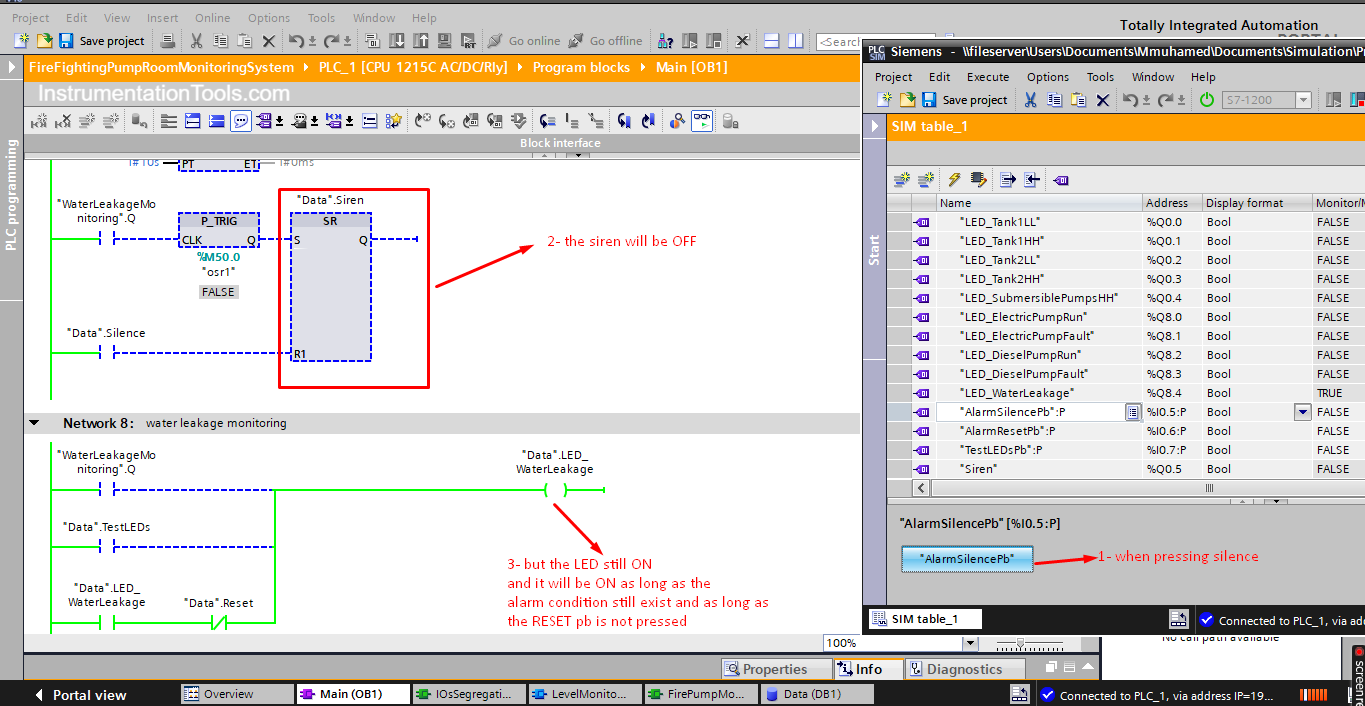Click the Go offline button
The width and height of the screenshot is (1365, 706).
click(606, 41)
